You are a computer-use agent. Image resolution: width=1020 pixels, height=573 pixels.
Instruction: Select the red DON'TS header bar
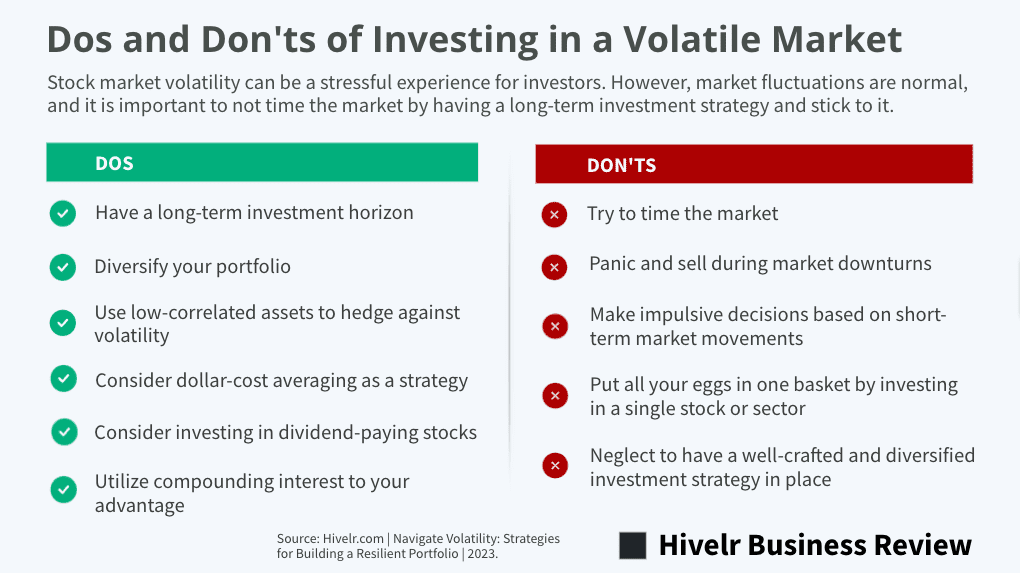(x=754, y=164)
